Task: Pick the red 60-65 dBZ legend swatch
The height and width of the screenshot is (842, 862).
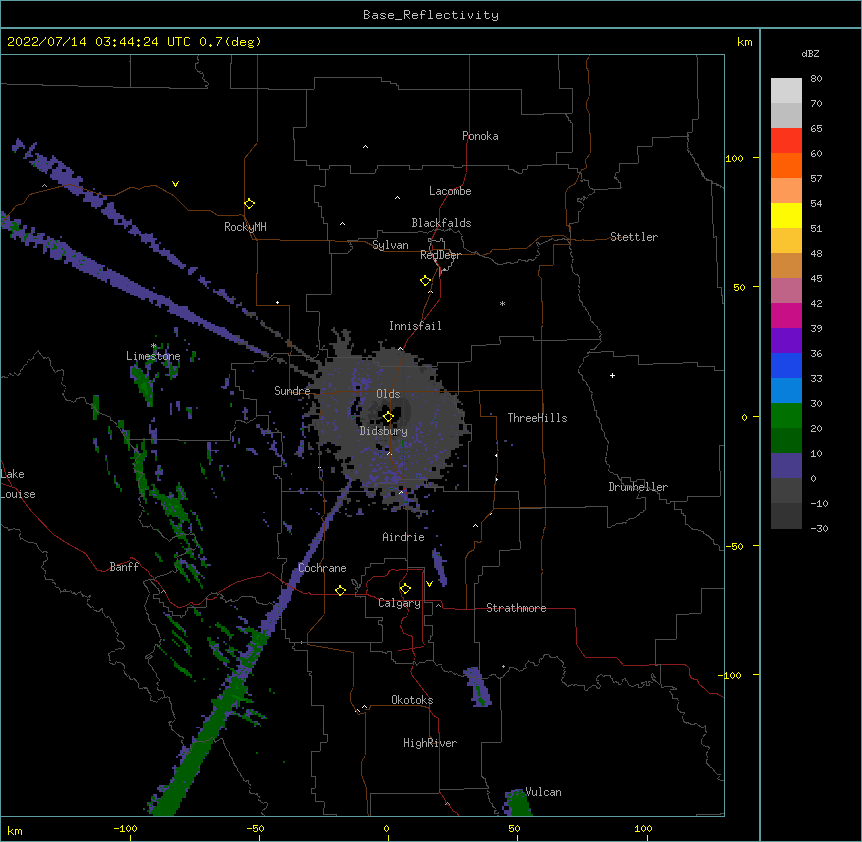Action: (x=786, y=141)
